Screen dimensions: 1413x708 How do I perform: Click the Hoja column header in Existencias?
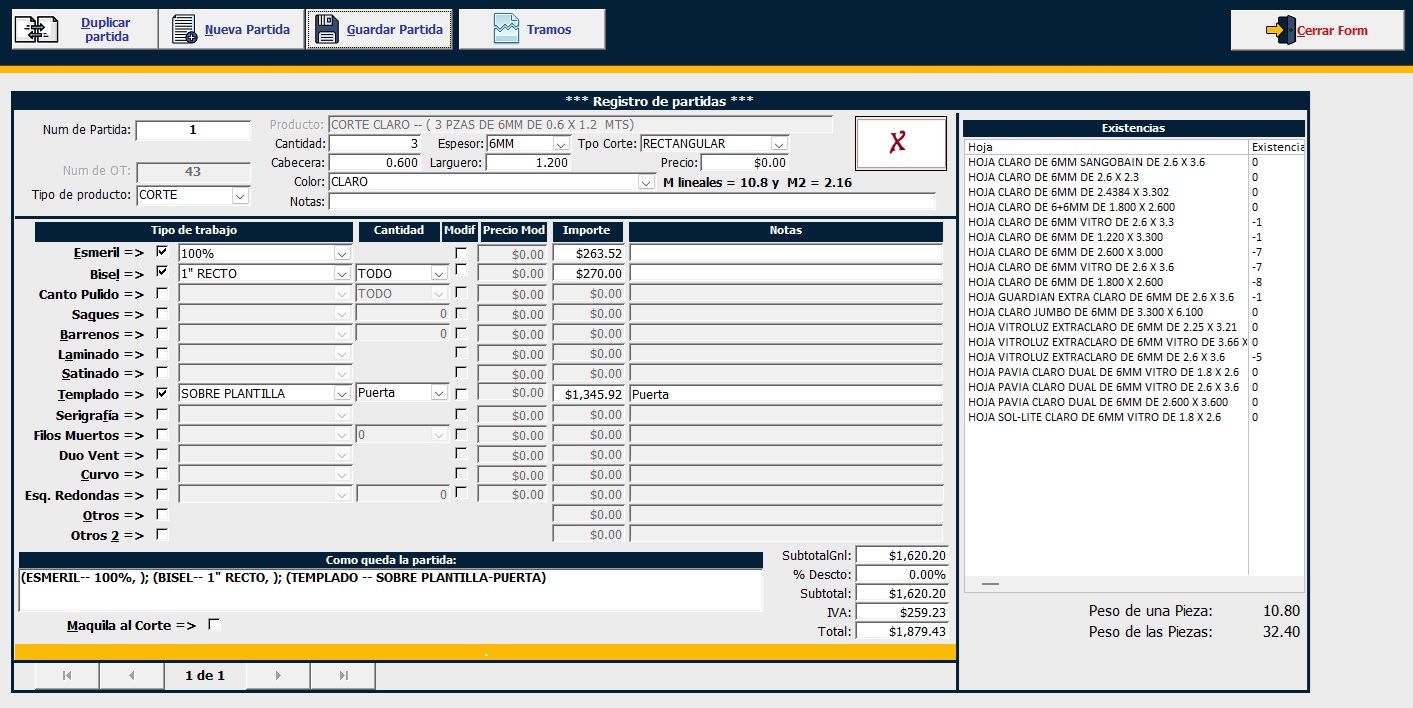[1106, 147]
